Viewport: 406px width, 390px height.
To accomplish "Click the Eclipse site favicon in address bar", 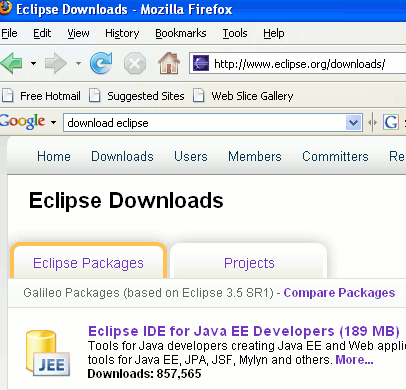I will point(201,63).
